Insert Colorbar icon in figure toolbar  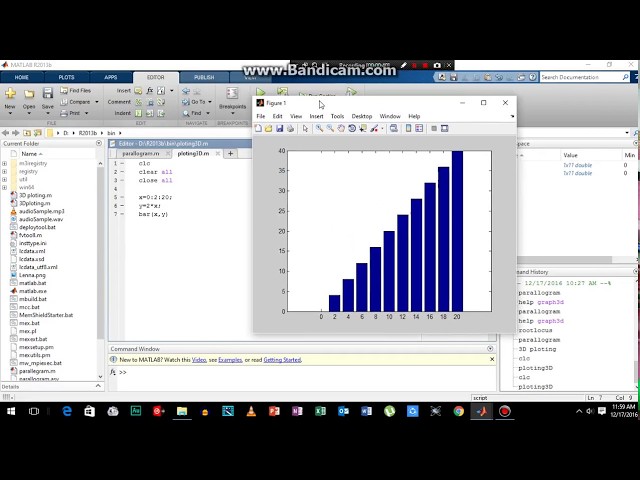[x=409, y=129]
